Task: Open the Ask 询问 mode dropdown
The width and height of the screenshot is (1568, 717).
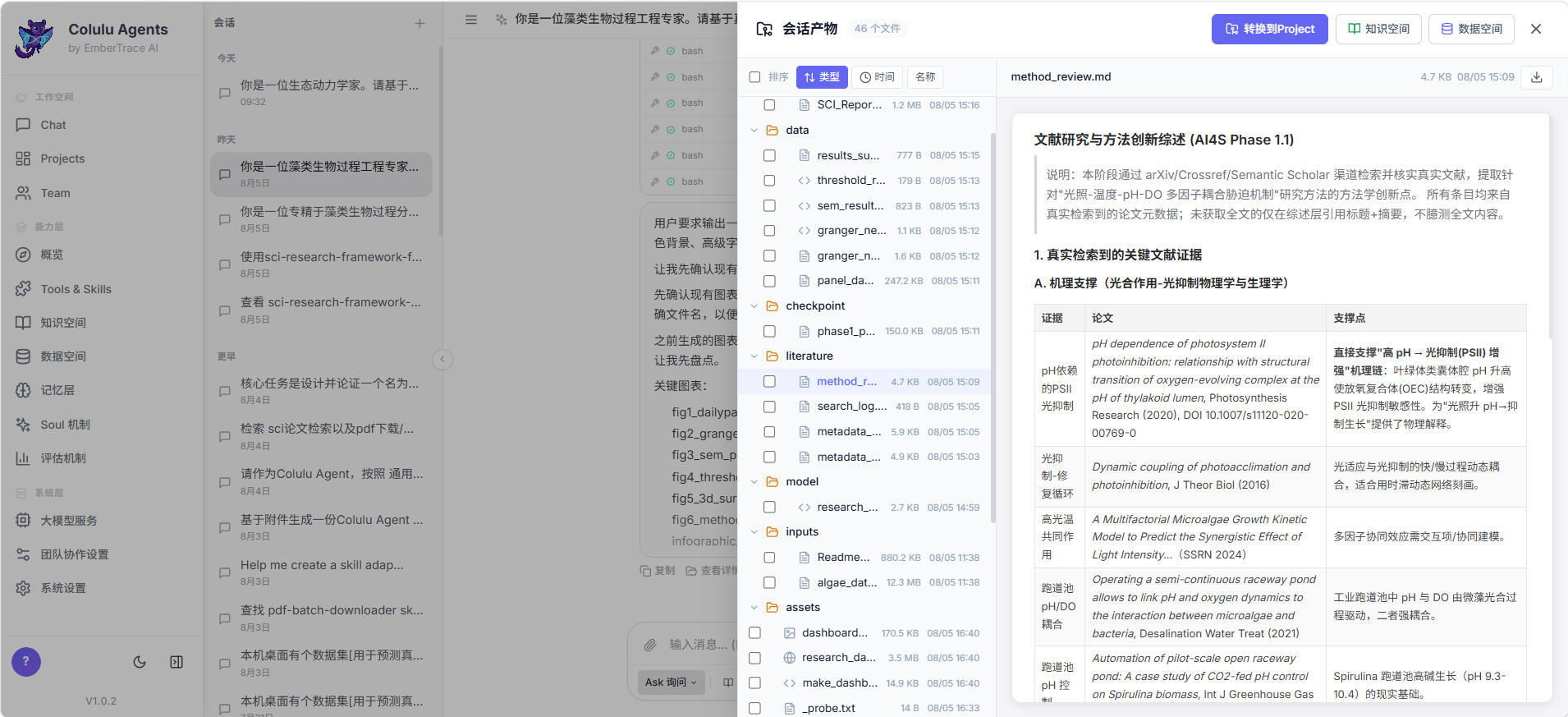Action: 671,682
